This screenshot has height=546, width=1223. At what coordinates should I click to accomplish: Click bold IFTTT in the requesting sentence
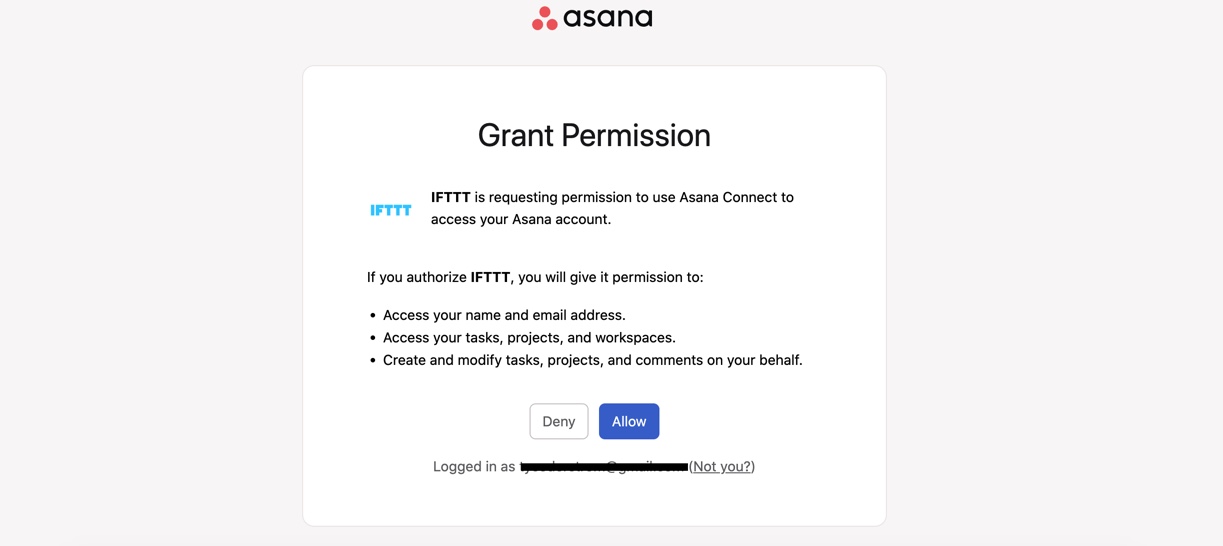(451, 197)
